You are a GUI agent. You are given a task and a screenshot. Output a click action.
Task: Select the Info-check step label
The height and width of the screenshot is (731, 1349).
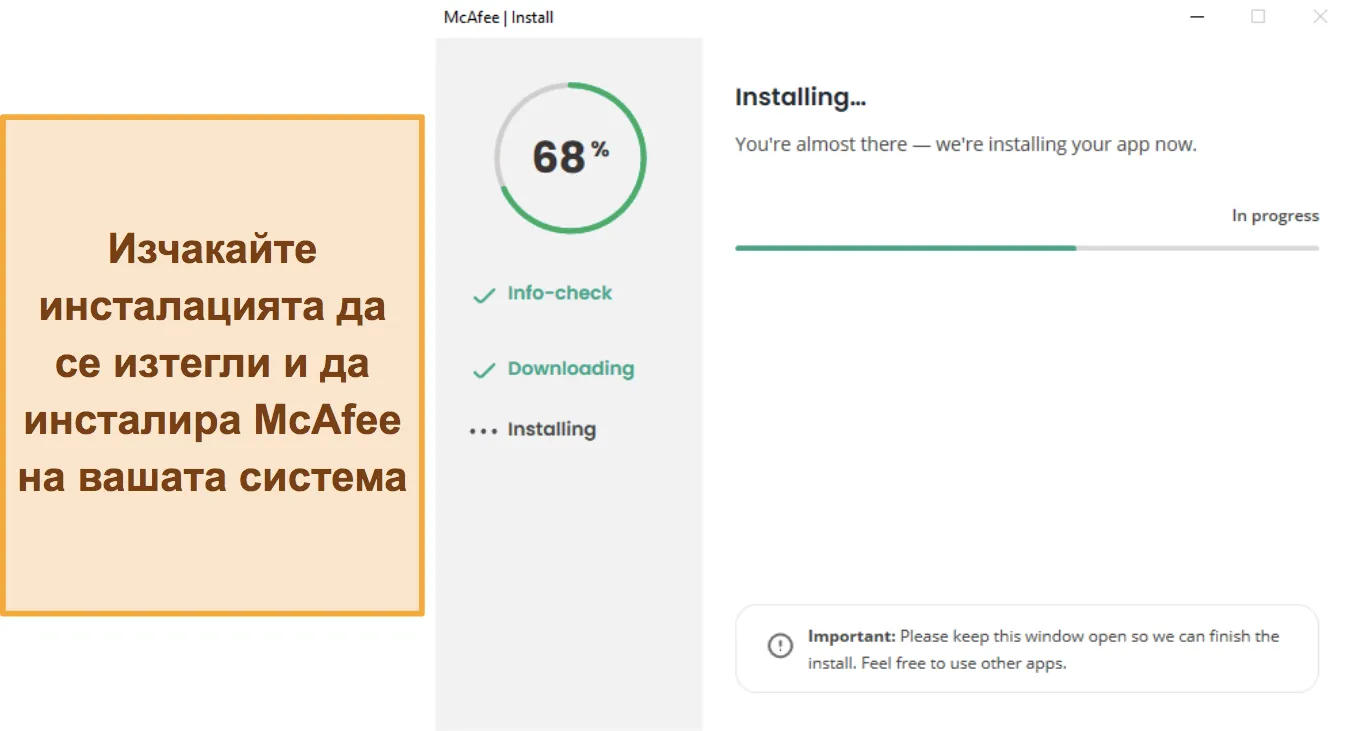click(560, 293)
